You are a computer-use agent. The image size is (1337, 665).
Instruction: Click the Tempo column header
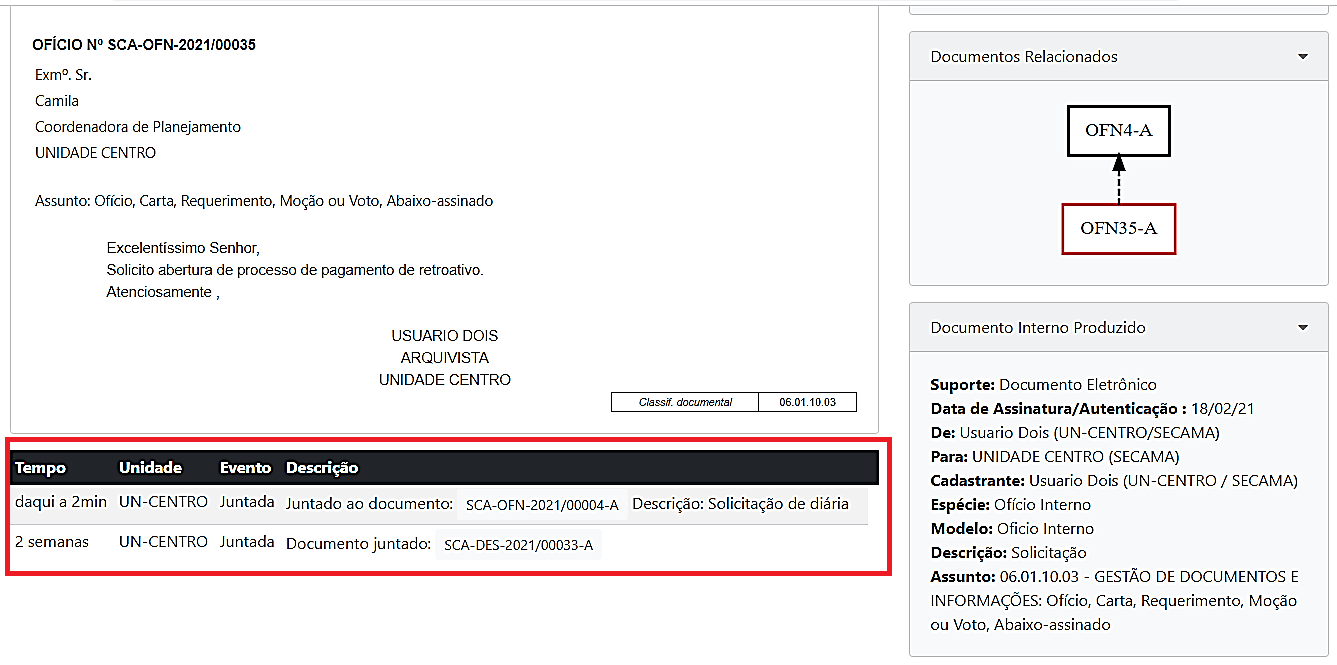tap(41, 468)
